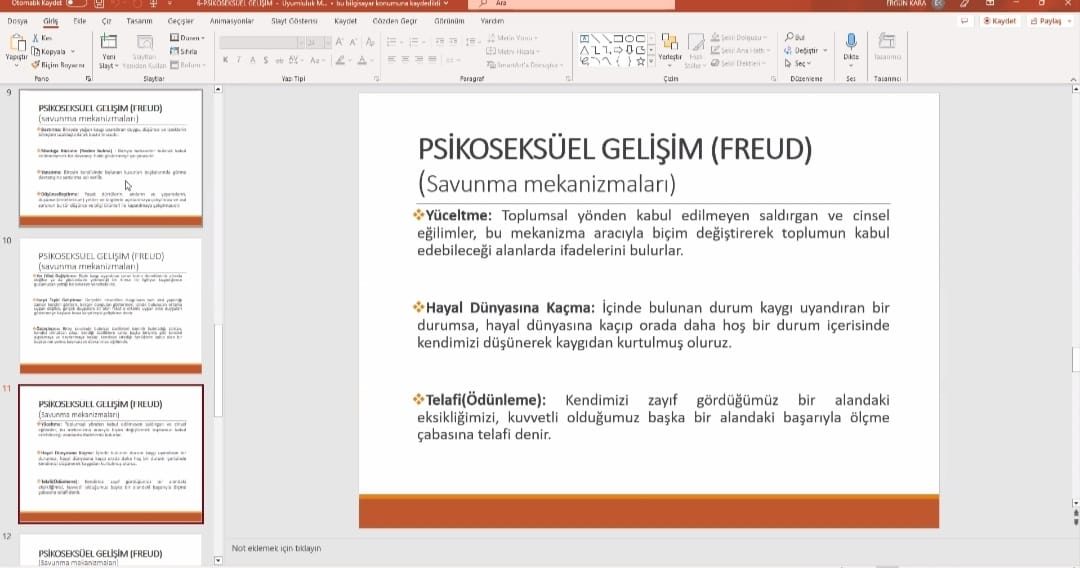Open the Düzen layout dropdown
This screenshot has height=568, width=1080.
click(187, 38)
